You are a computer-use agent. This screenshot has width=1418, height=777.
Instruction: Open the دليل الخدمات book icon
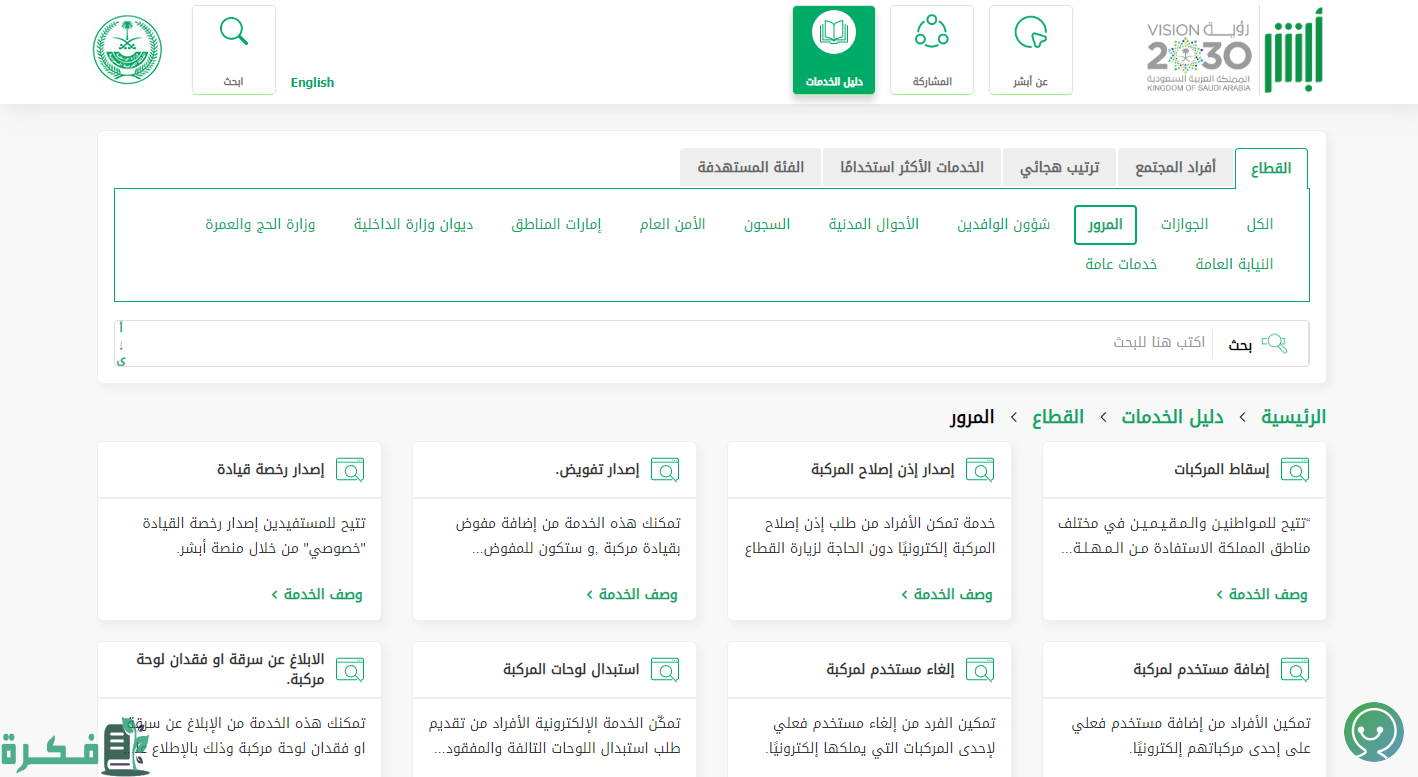[833, 33]
